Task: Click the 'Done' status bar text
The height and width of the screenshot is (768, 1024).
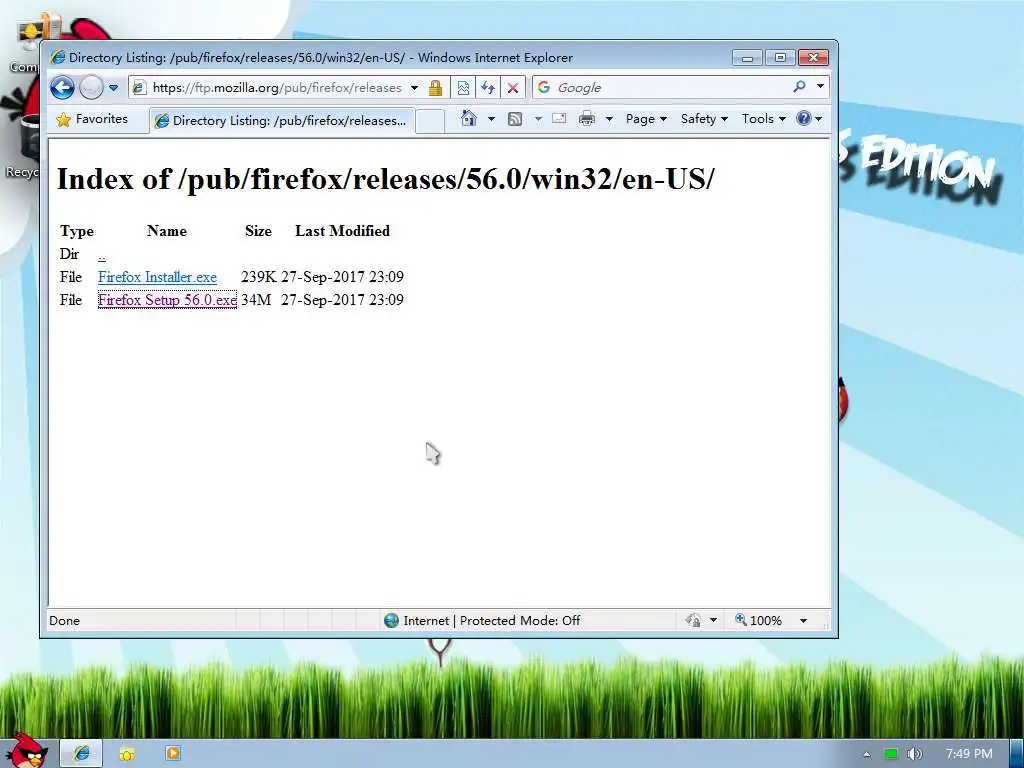Action: (65, 620)
